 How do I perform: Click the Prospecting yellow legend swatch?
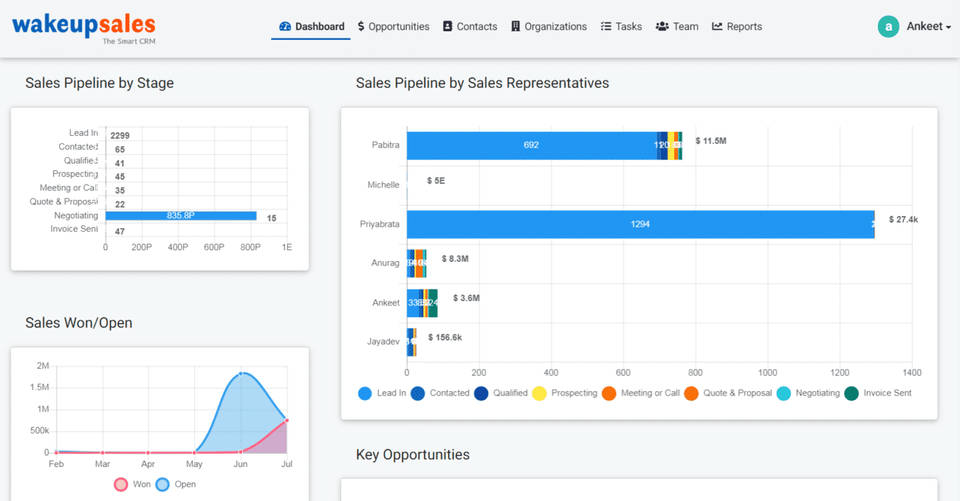pos(539,393)
